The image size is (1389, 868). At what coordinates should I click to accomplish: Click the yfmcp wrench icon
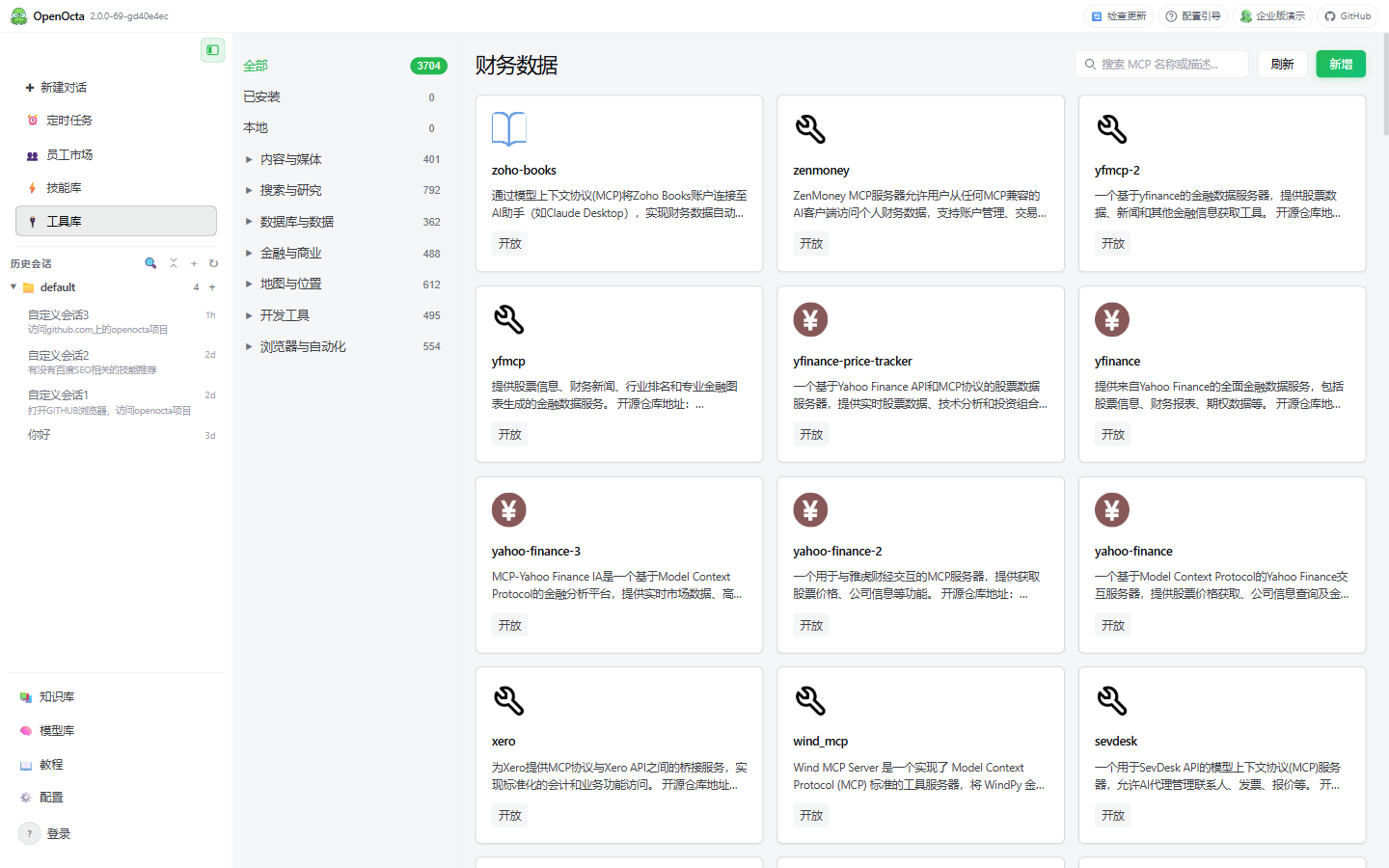pos(509,319)
